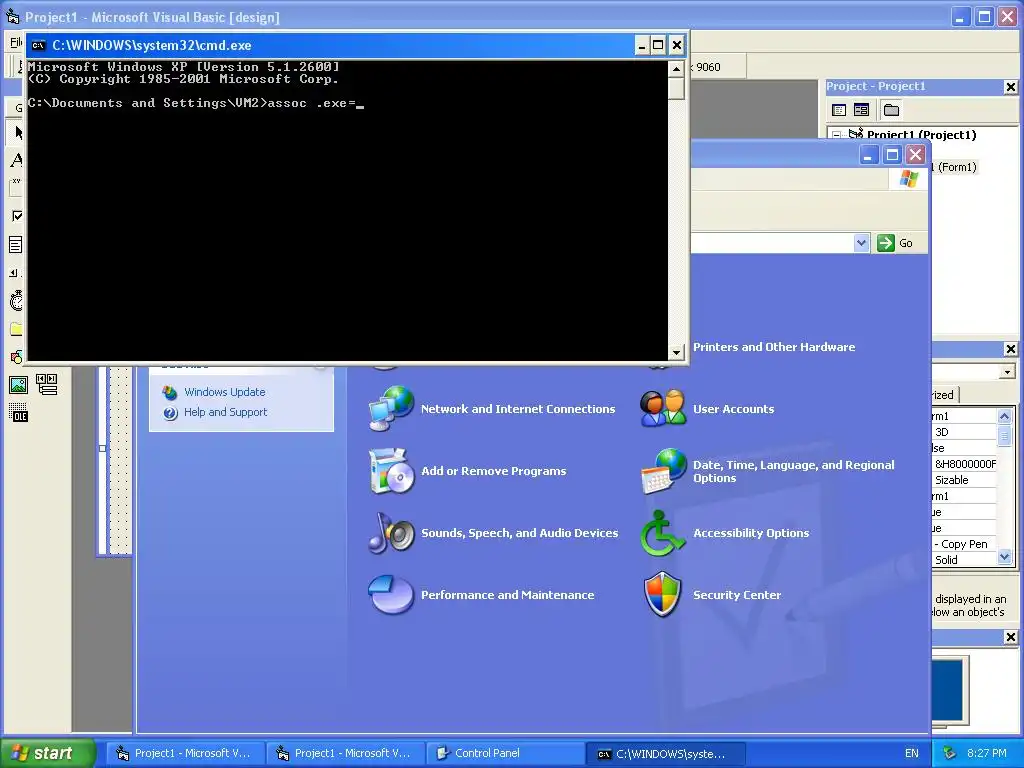Open Accessibility Options text link

click(x=751, y=533)
